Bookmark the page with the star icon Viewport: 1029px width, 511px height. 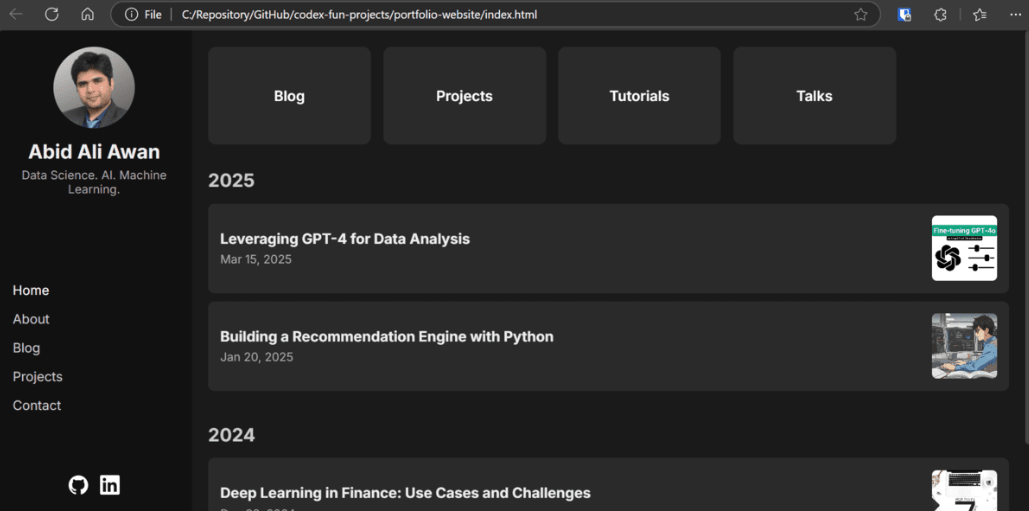pos(861,14)
